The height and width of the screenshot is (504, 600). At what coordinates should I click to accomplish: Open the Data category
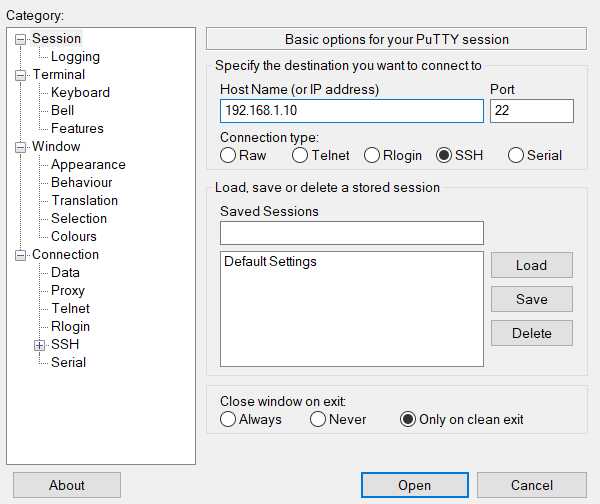pos(65,272)
